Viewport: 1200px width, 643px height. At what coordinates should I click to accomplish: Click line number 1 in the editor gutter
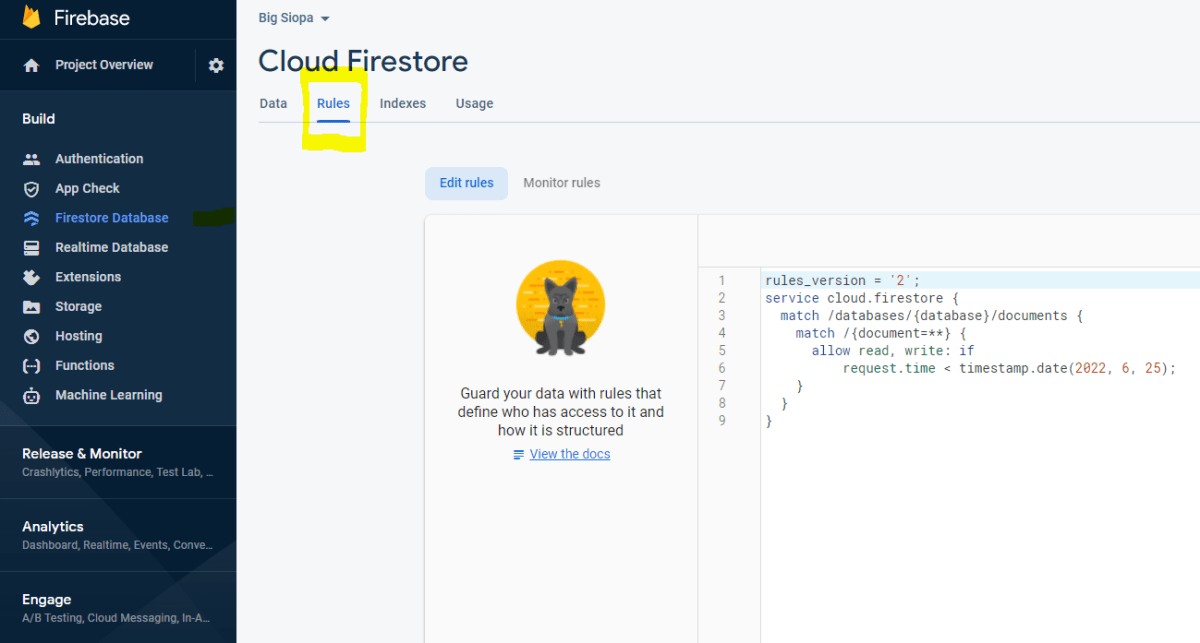[722, 281]
